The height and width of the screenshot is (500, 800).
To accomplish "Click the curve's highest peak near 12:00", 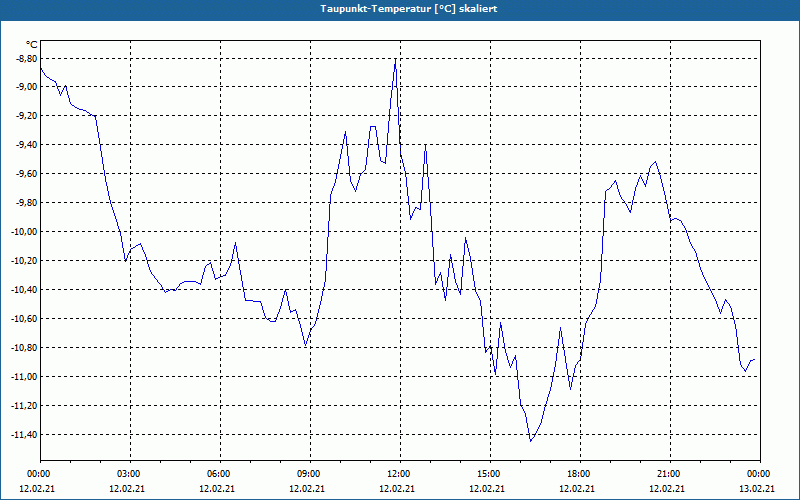I will point(395,59).
